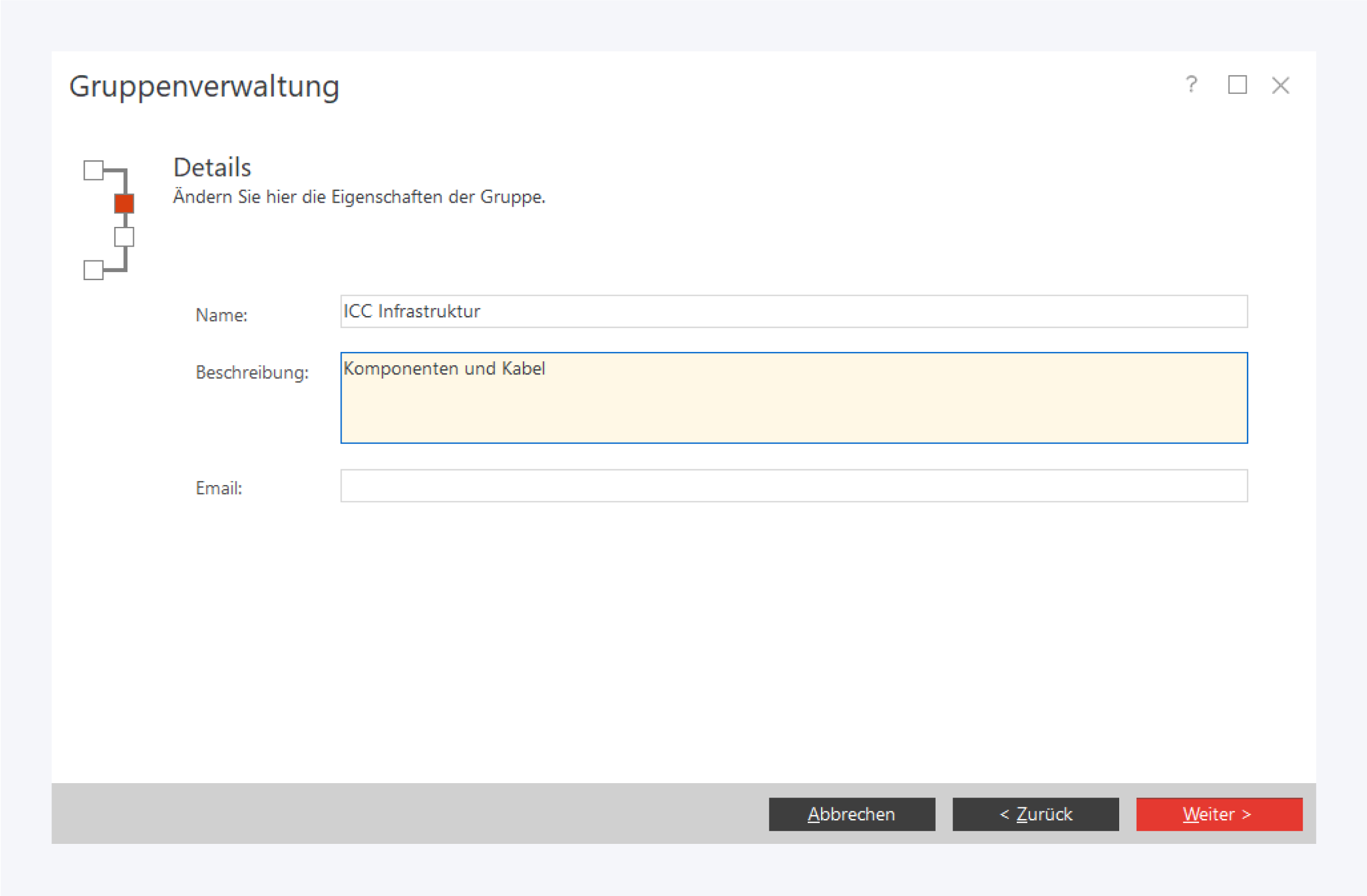
Task: Click the third wizard step square
Action: point(124,237)
